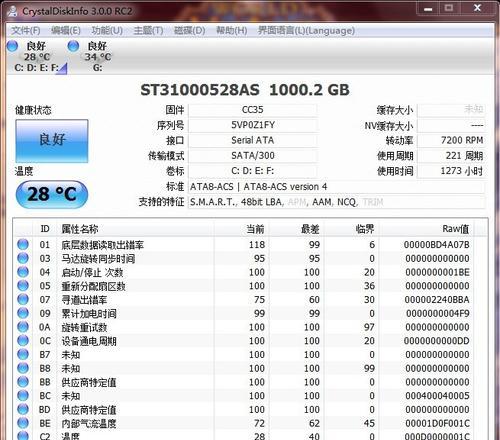
Task: Click the interface field Serial ATA
Action: (x=253, y=140)
